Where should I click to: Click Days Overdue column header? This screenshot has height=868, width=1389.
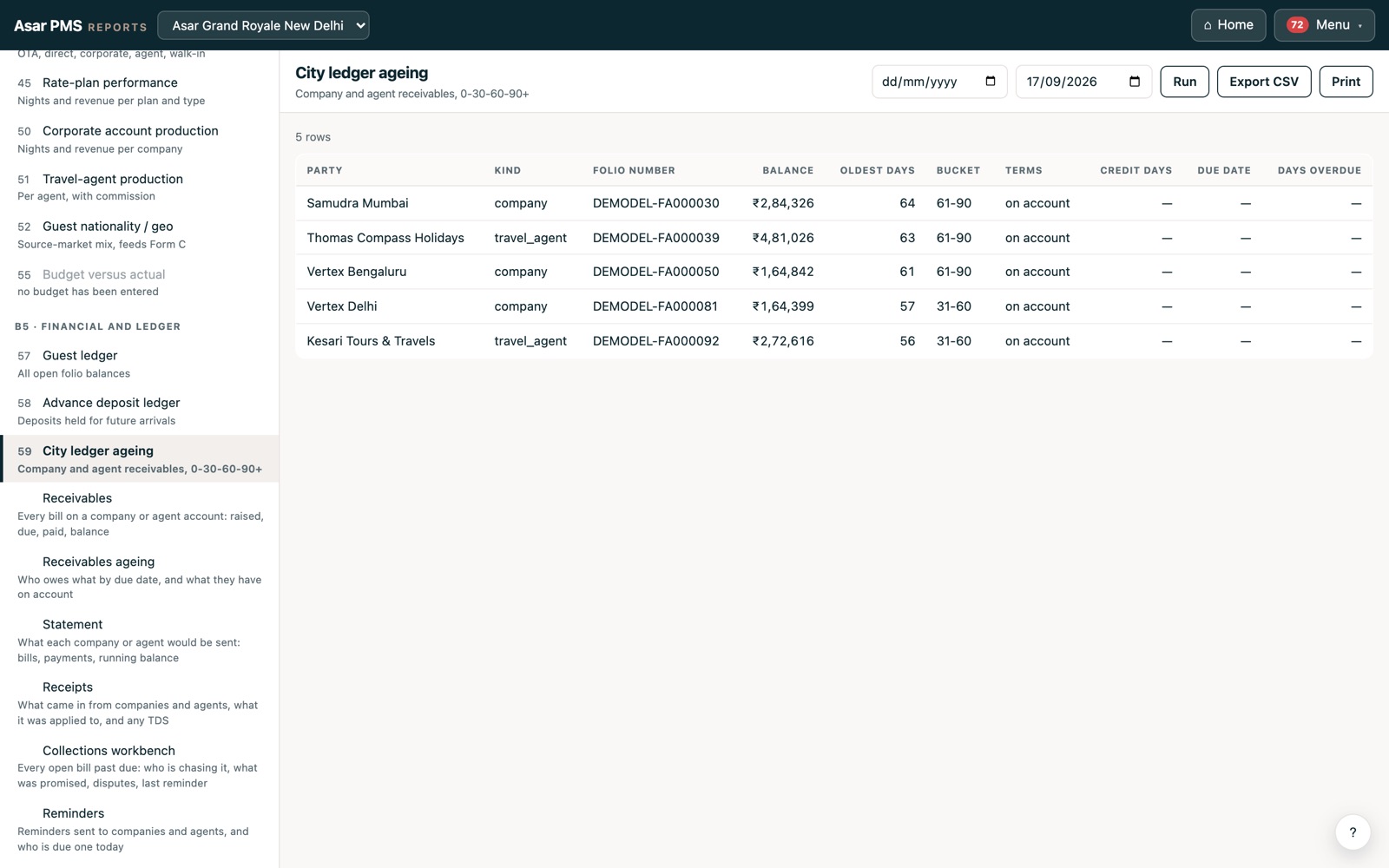1319,170
